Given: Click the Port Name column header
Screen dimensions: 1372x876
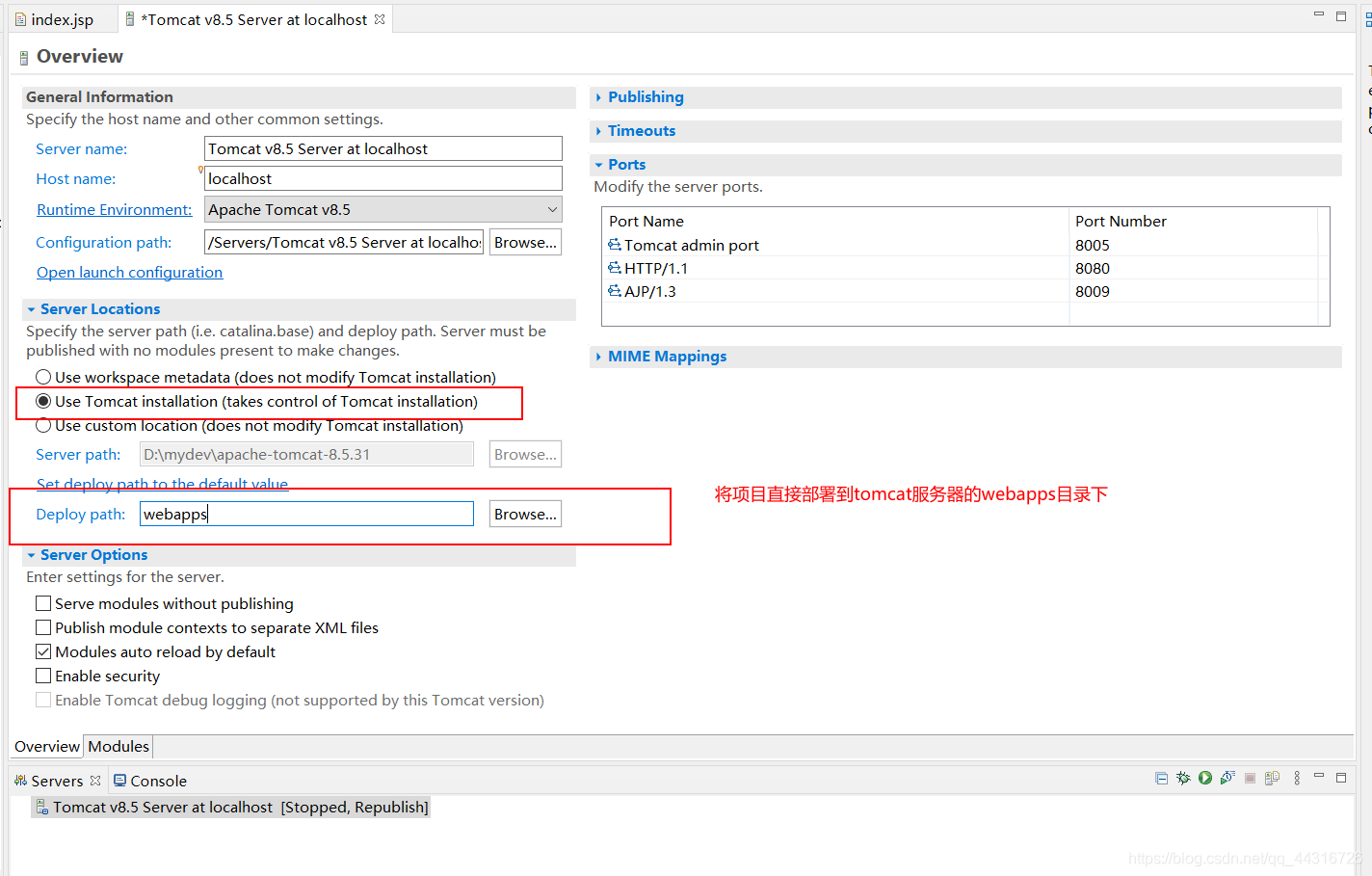Looking at the screenshot, I should click(835, 221).
